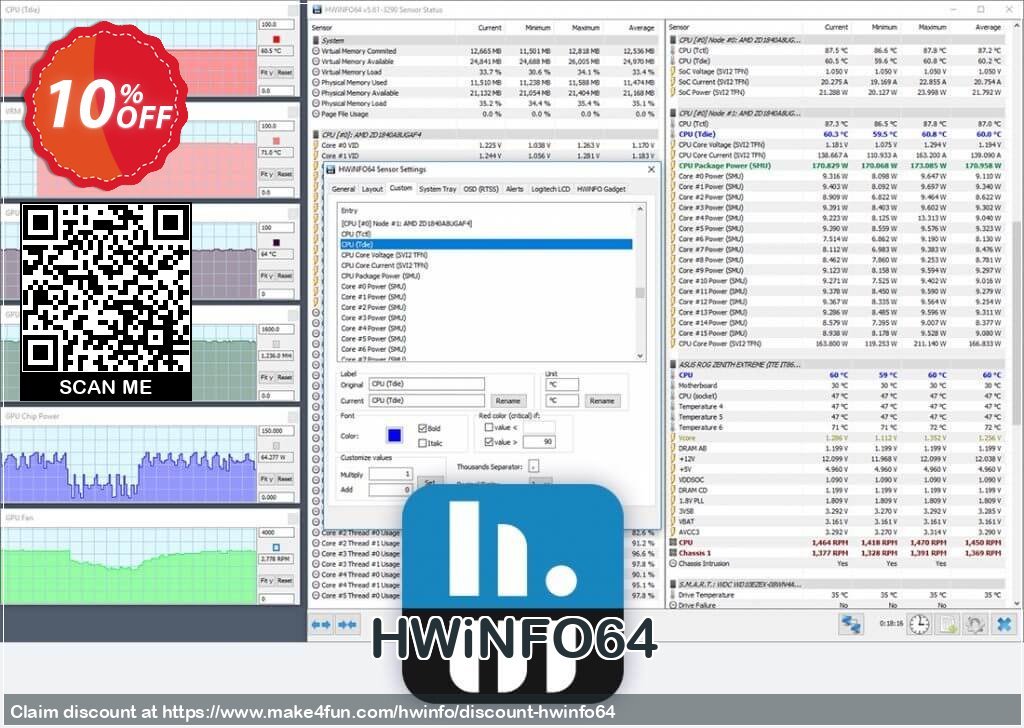
Task: Click the Vcore voltage row icon
Action: coord(673,437)
